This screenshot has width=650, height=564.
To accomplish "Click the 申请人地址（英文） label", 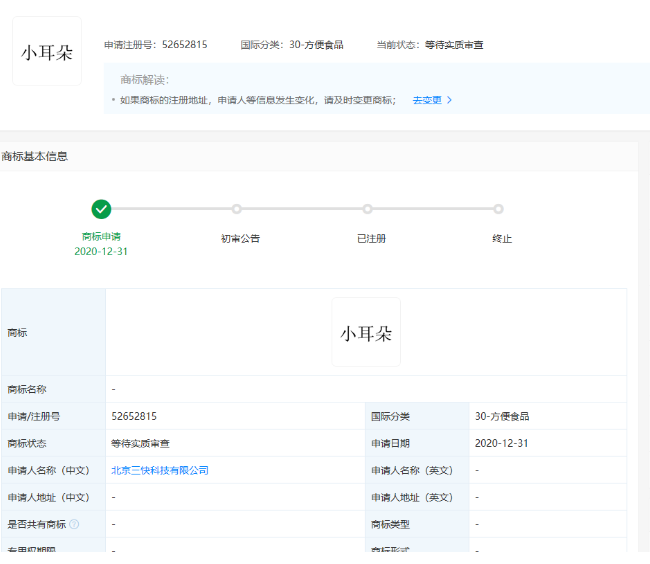I will pyautogui.click(x=412, y=497).
